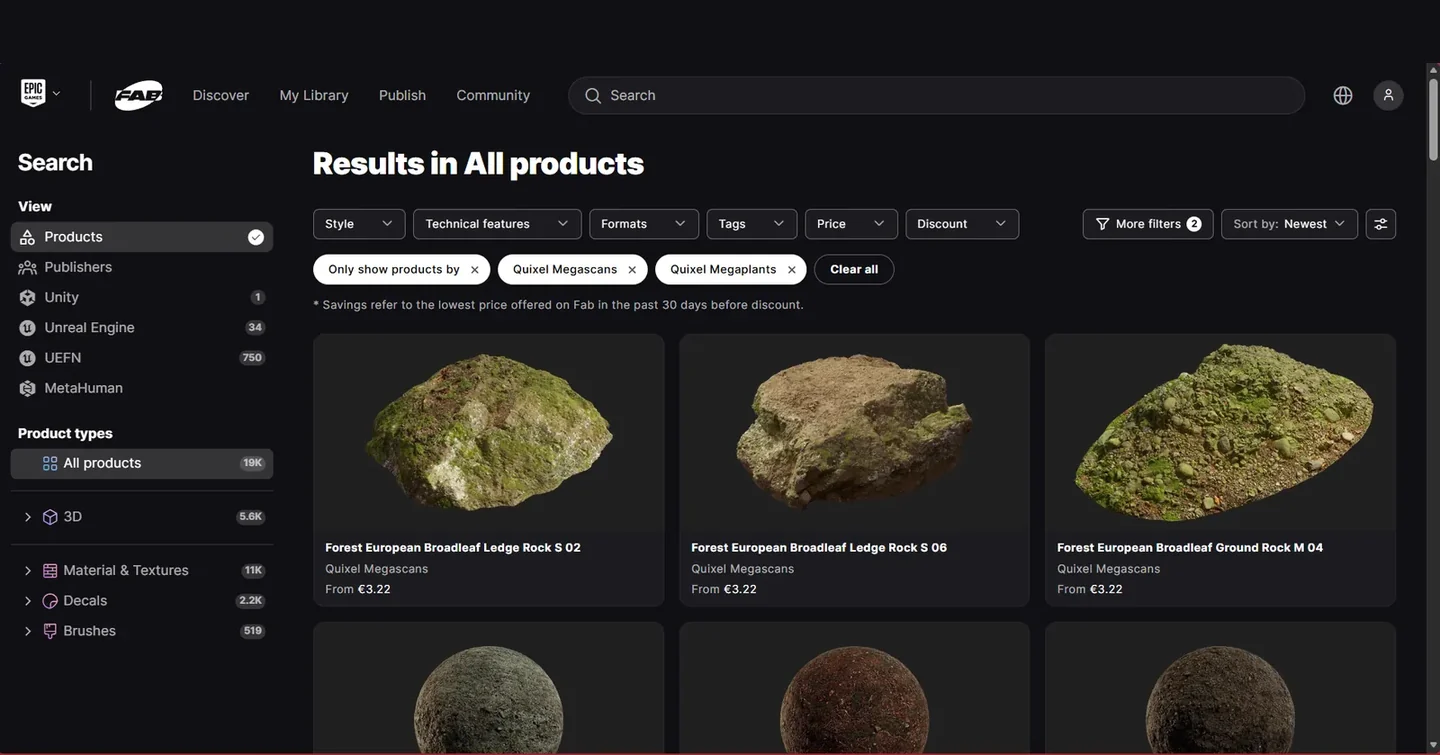Select the Unity view option
The width and height of the screenshot is (1440, 755).
point(141,297)
